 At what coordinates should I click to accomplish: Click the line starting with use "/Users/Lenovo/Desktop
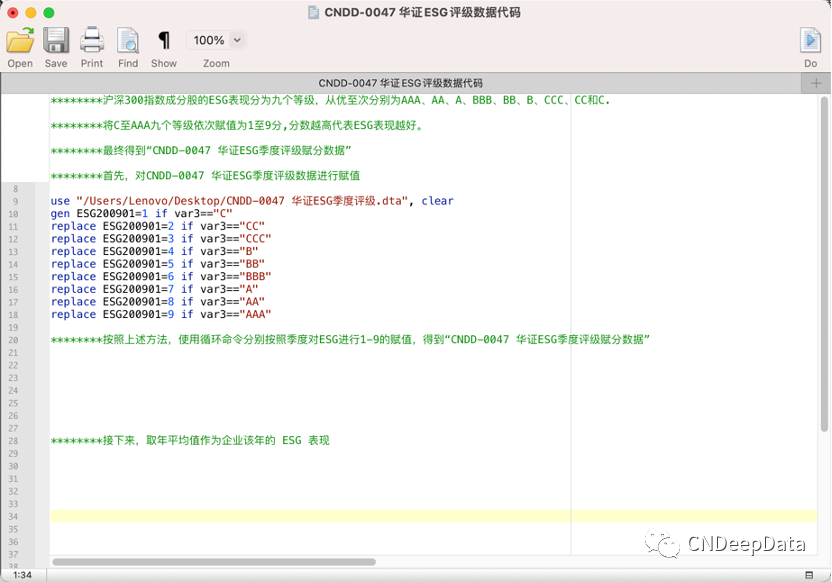click(252, 201)
